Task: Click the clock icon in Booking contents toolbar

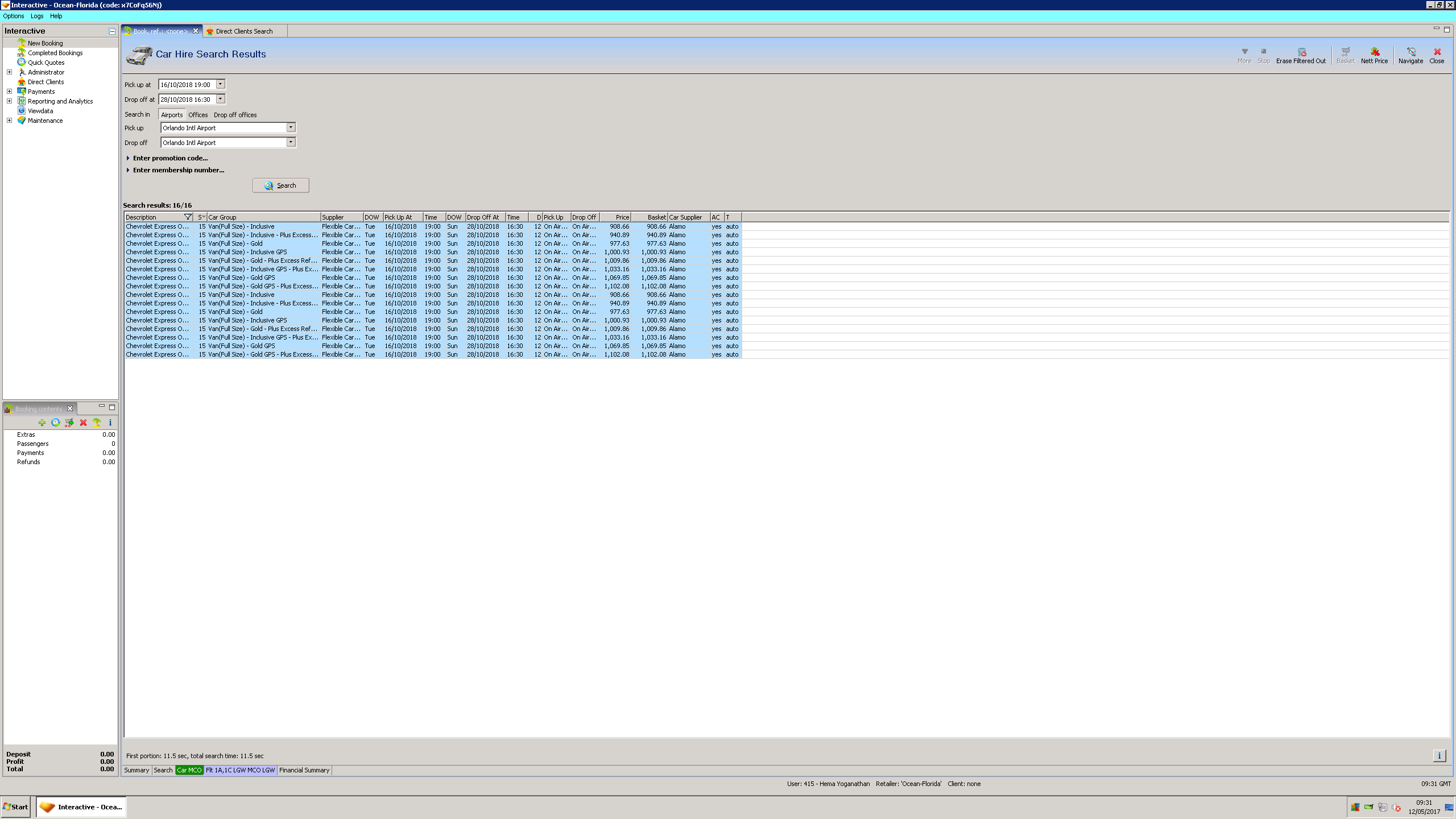Action: (x=55, y=423)
